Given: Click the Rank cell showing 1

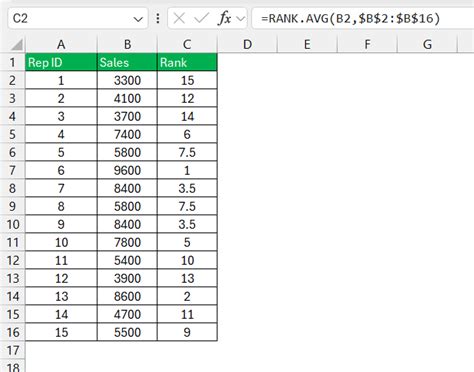Looking at the screenshot, I should pos(187,170).
